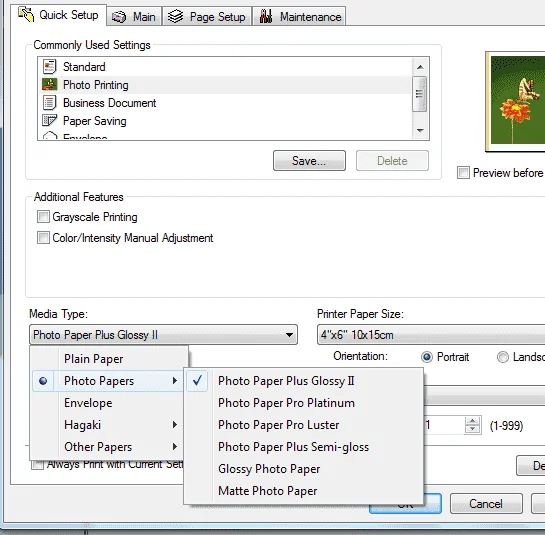Check the Preview before printing box

pos(463,172)
